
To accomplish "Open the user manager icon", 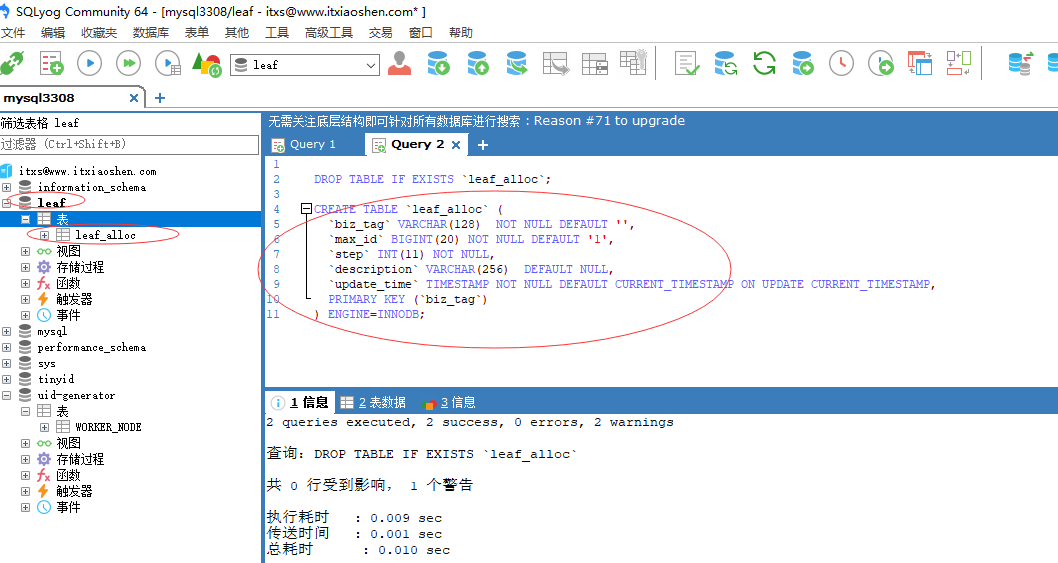I will click(399, 63).
